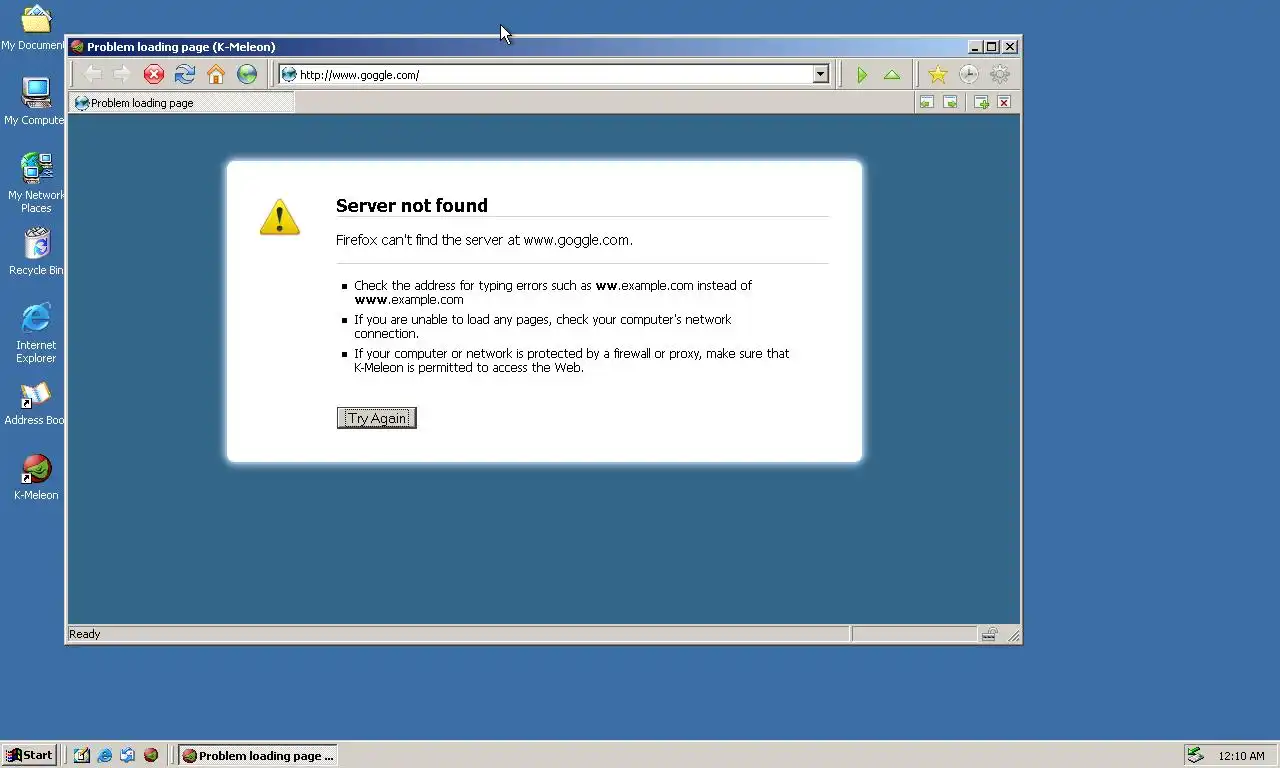This screenshot has width=1280, height=768.
Task: Click K-Meleon title bar app icon
Action: click(x=77, y=46)
